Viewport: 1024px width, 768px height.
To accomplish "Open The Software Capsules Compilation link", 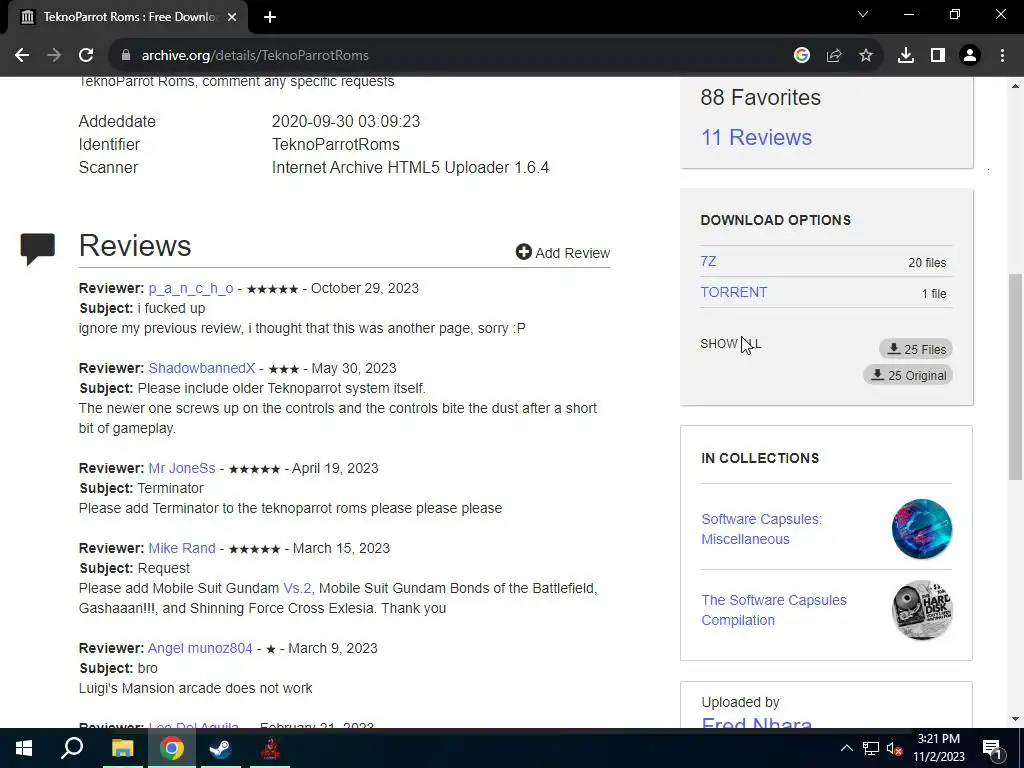I will coord(774,610).
